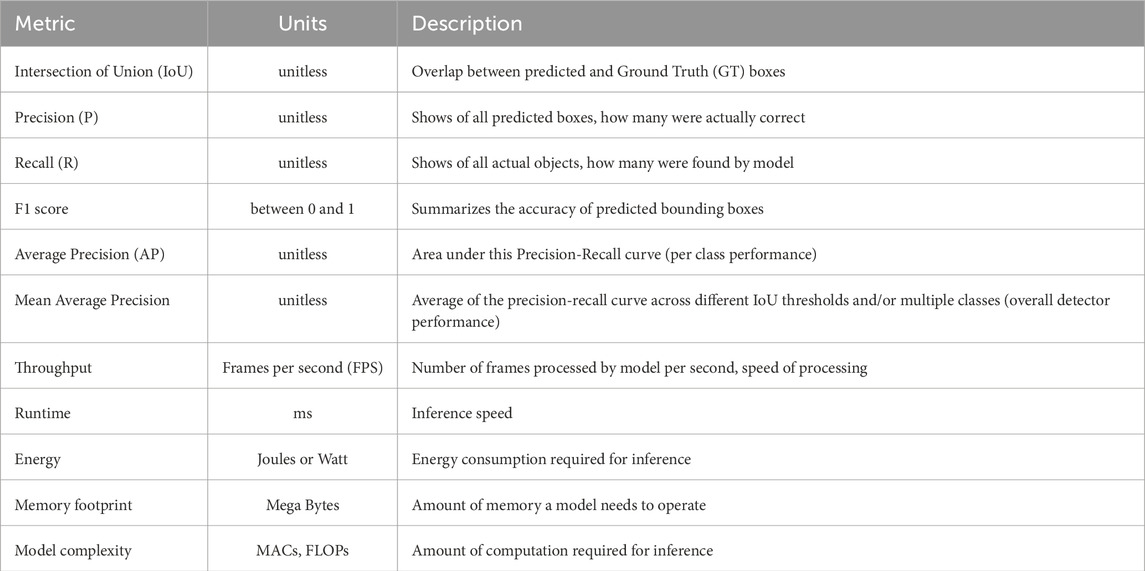Select the Throughput metric cell
The width and height of the screenshot is (1145, 571).
[54, 368]
